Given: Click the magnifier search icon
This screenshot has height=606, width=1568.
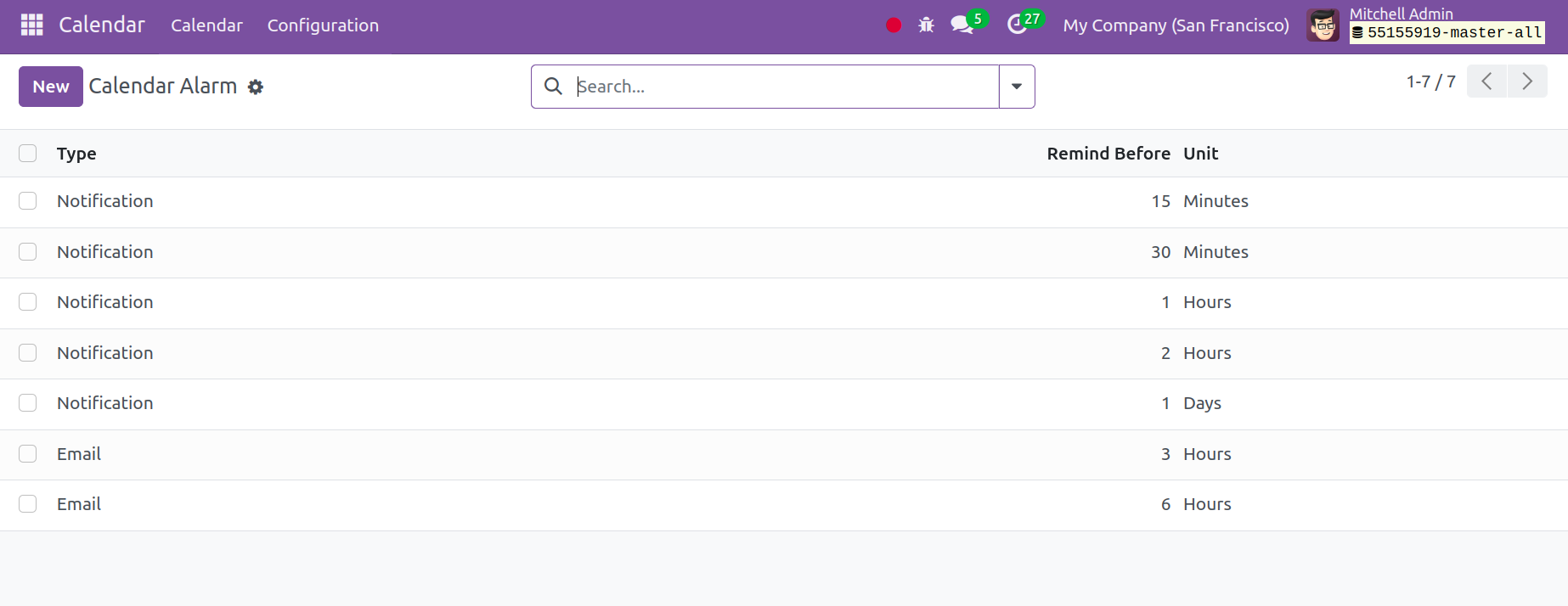Looking at the screenshot, I should tap(553, 87).
